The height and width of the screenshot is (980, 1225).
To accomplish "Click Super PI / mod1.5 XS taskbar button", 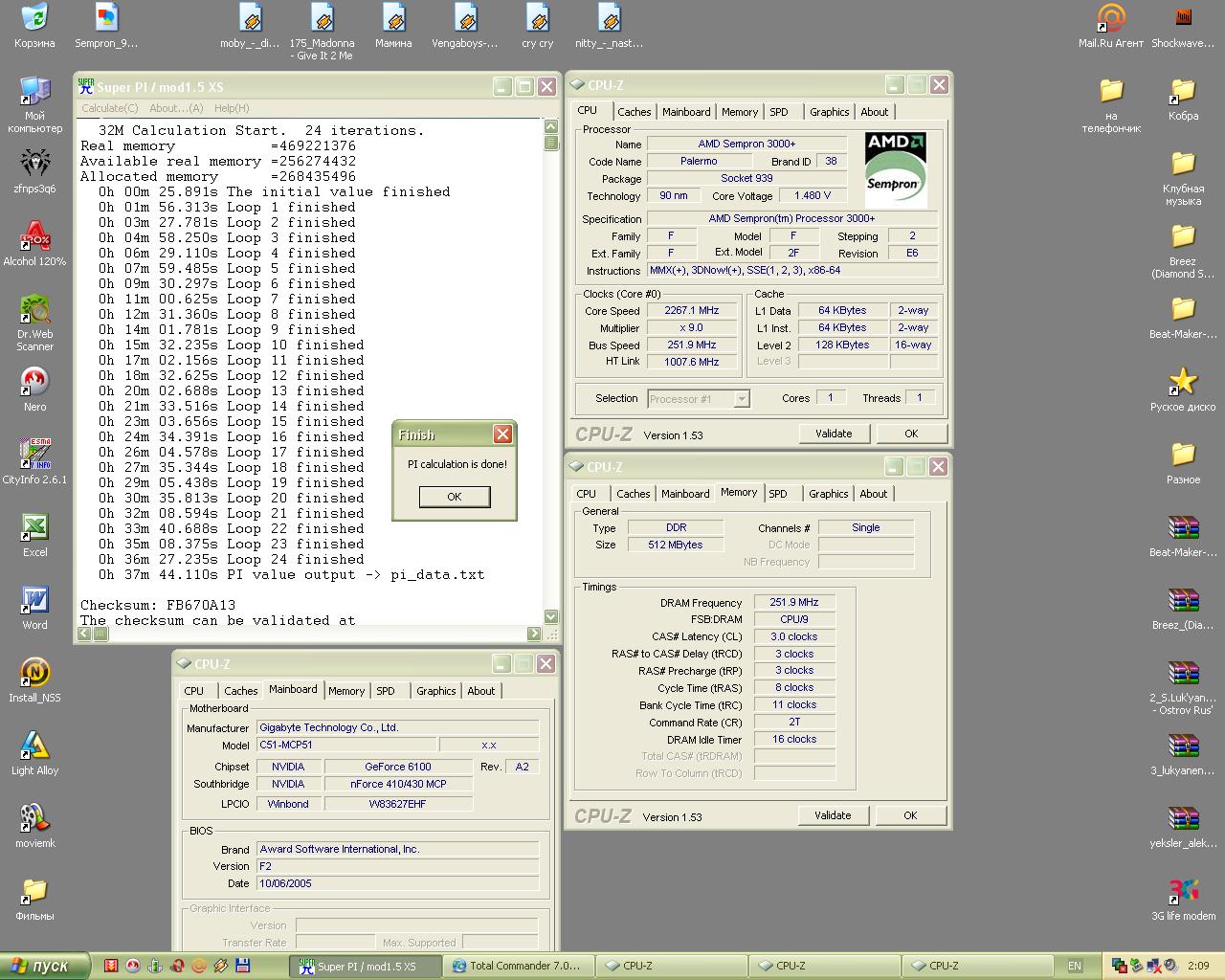I will [366, 966].
